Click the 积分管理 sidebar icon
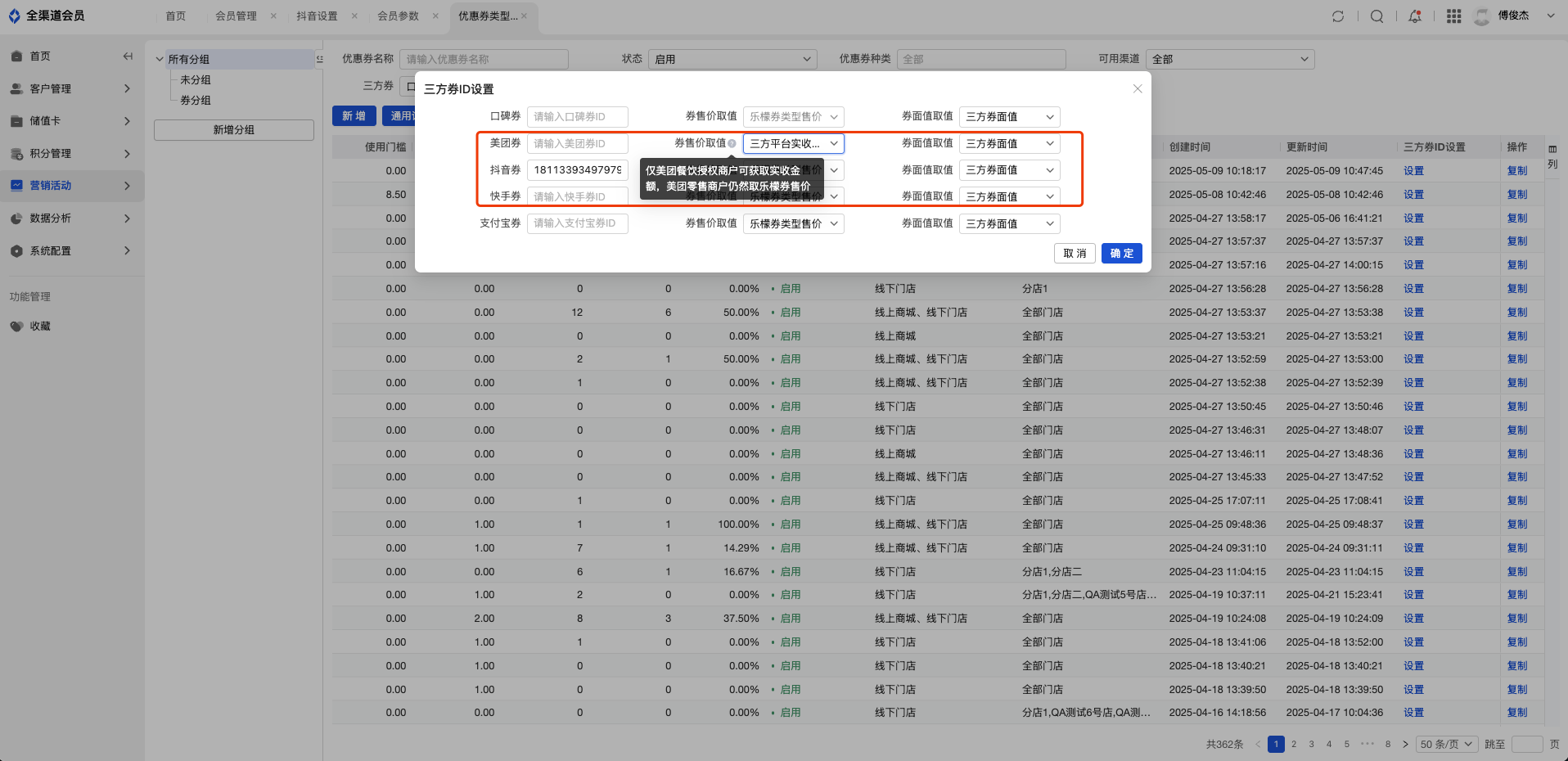 (x=16, y=154)
